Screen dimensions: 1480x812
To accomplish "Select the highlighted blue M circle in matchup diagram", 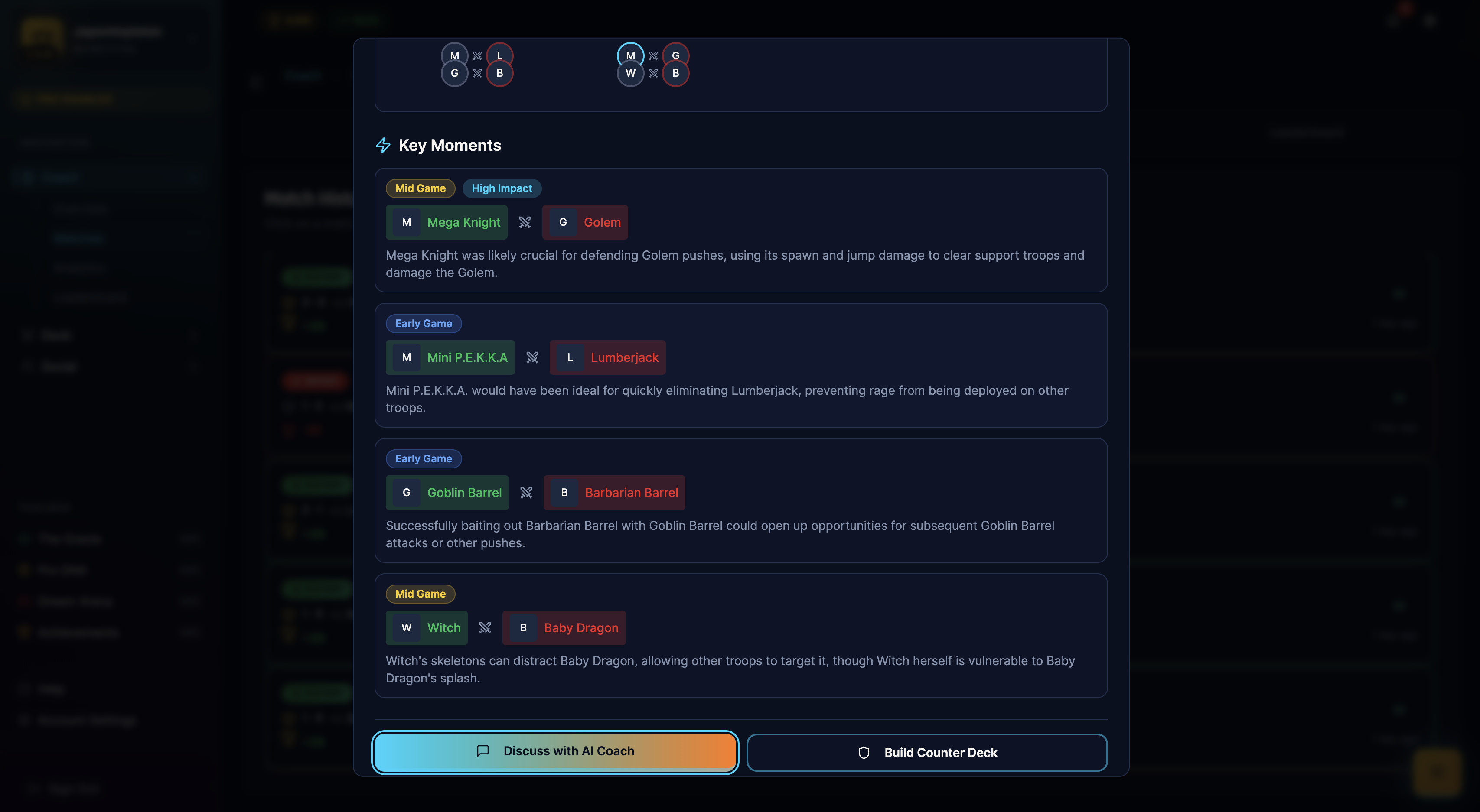I will 630,55.
